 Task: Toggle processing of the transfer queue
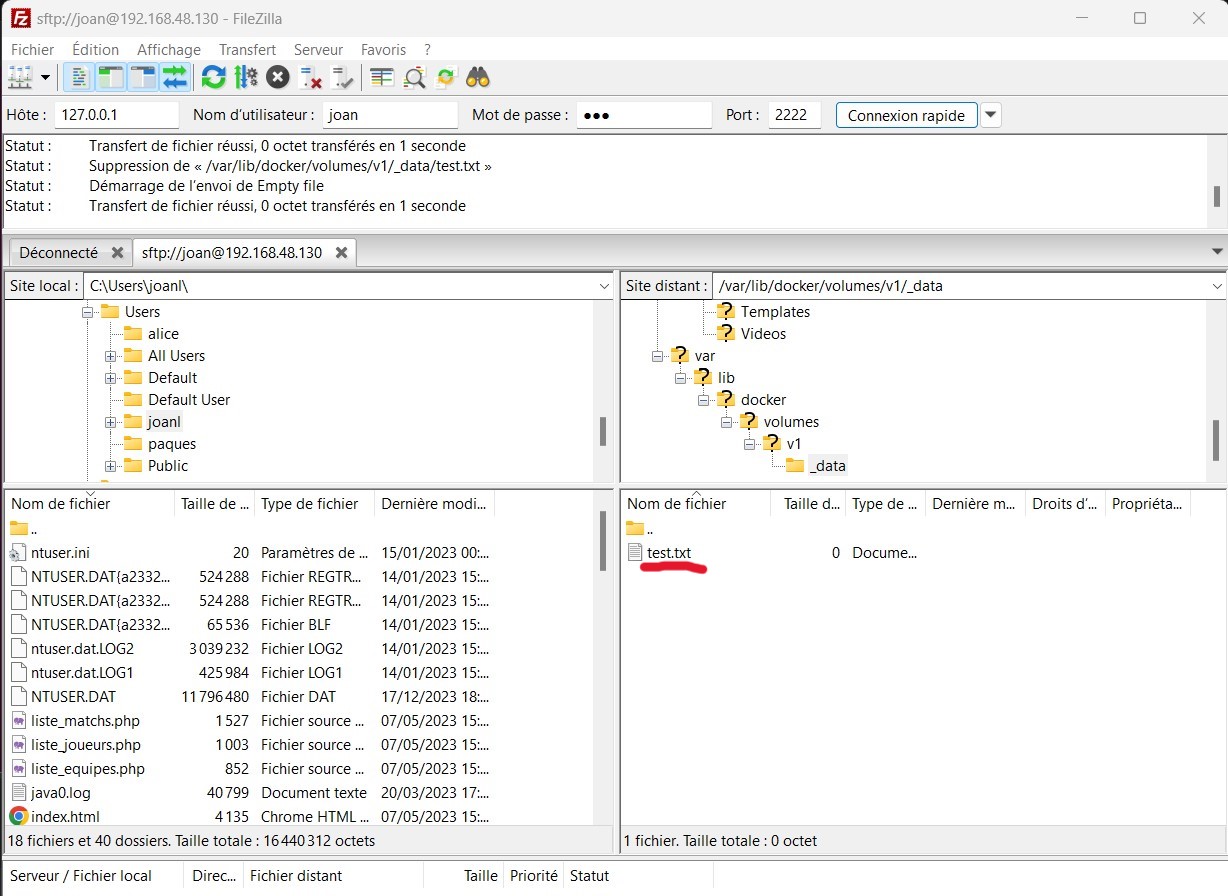pyautogui.click(x=245, y=77)
